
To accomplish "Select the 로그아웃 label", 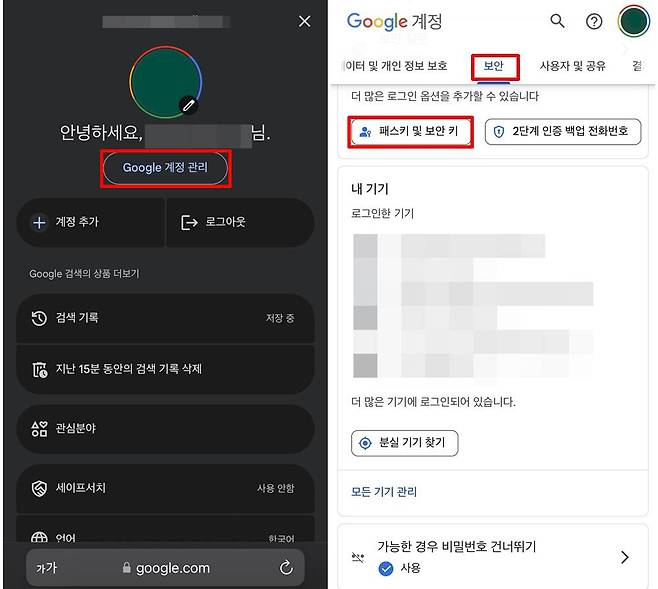I will pyautogui.click(x=225, y=222).
